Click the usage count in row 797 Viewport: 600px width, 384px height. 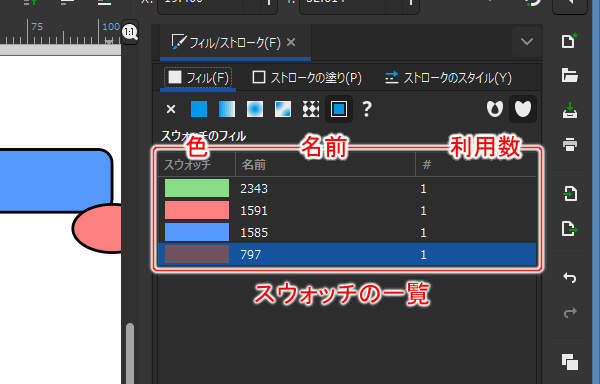[x=423, y=255]
